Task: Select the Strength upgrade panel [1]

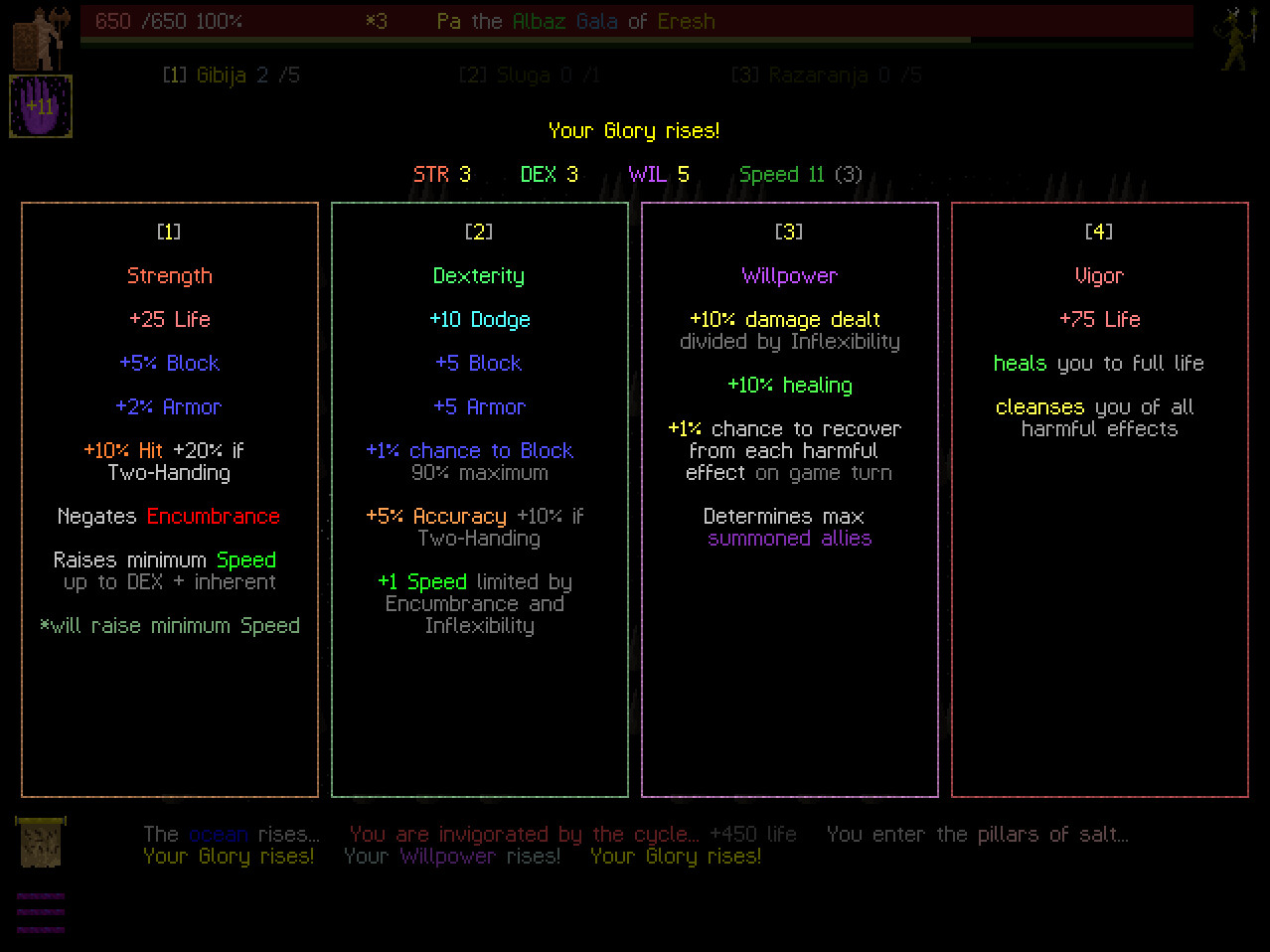Action: click(169, 497)
